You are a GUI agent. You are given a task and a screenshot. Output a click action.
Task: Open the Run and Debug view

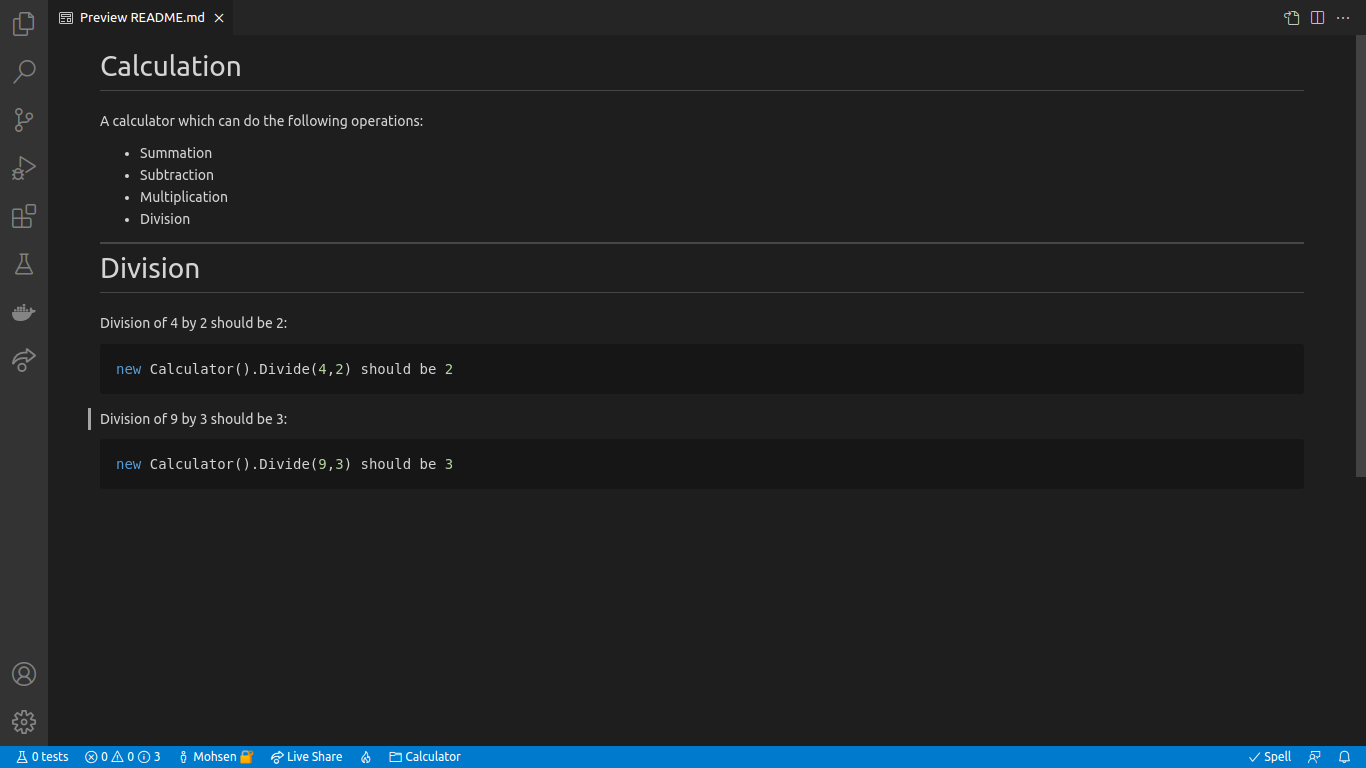[x=24, y=168]
